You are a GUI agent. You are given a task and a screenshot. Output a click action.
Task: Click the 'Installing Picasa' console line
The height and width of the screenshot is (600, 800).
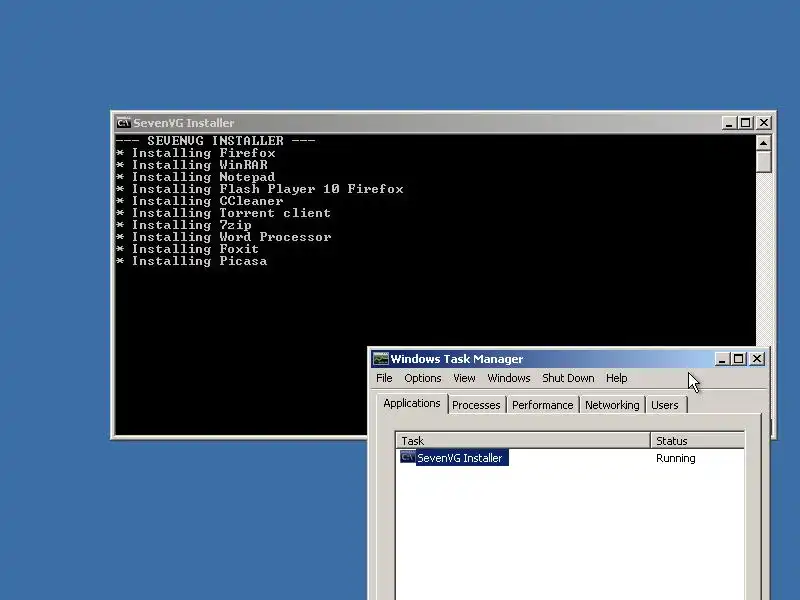tap(192, 261)
